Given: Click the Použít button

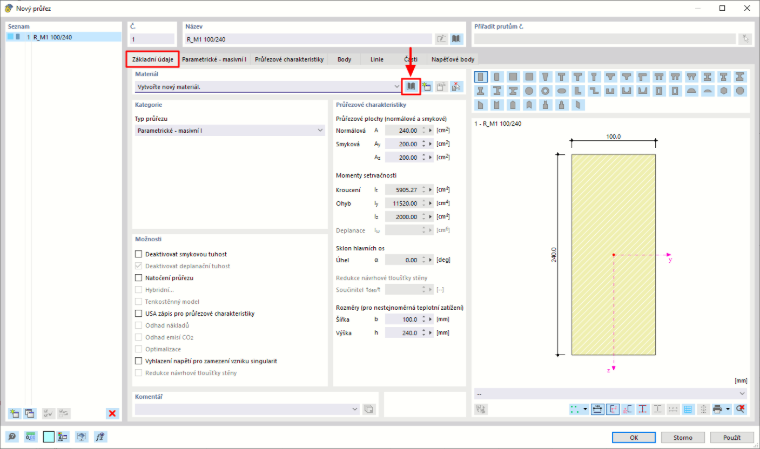Looking at the screenshot, I should point(732,437).
